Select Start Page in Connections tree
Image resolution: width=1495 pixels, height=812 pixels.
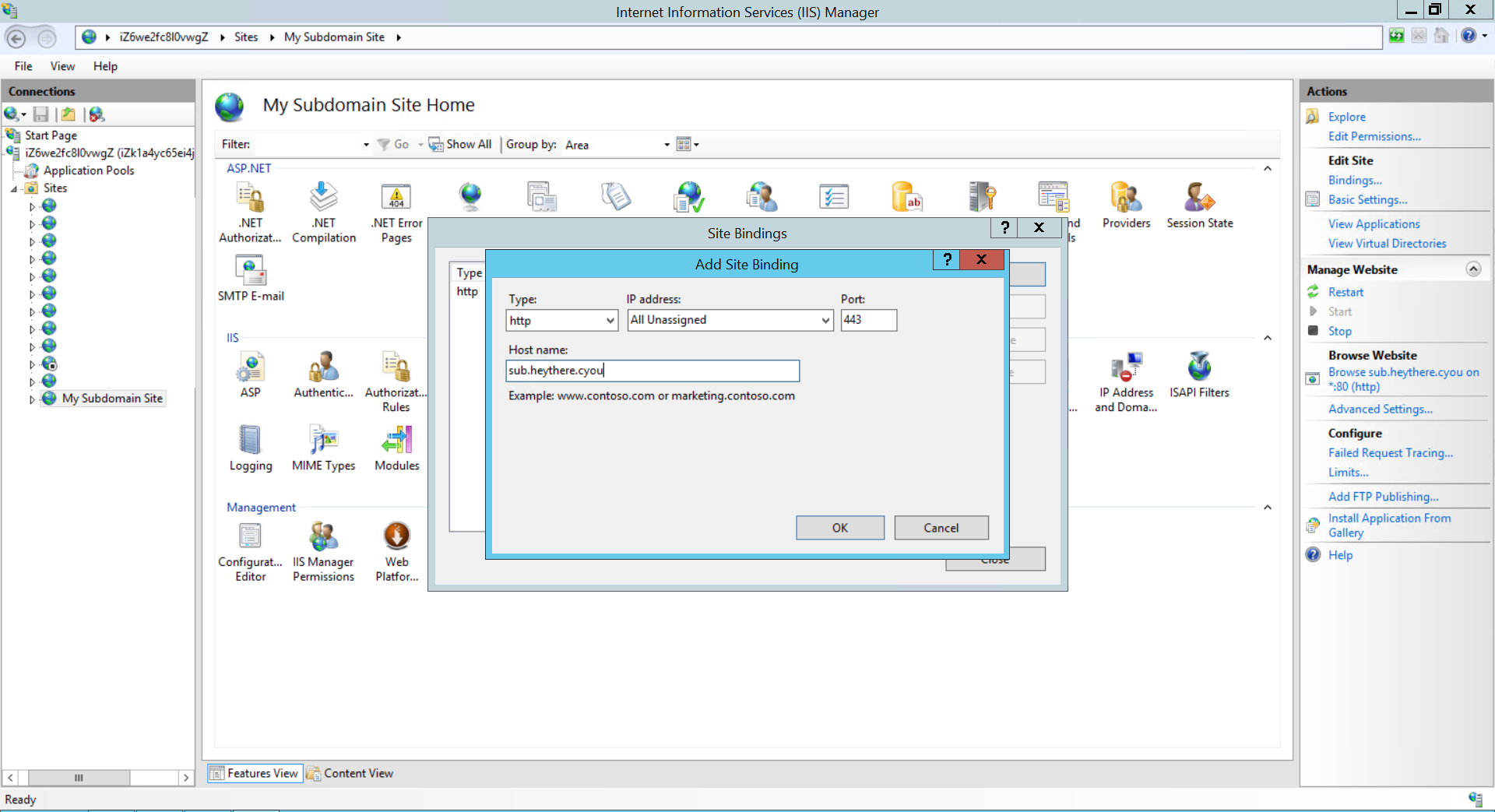point(51,135)
